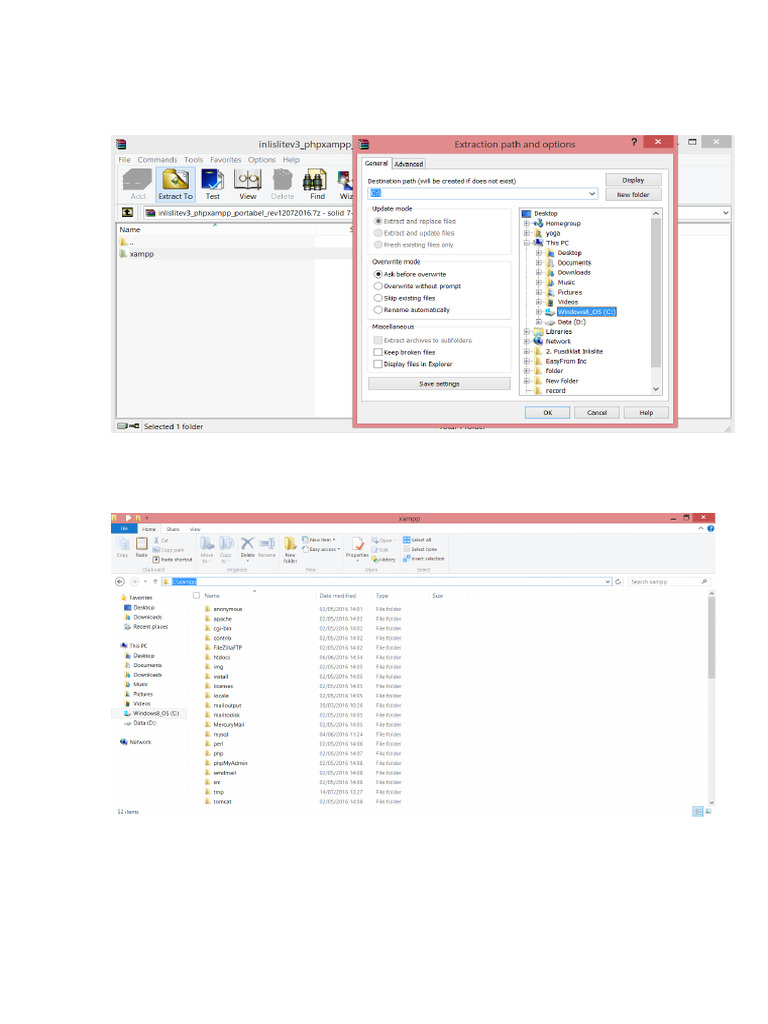768x1024 pixels.
Task: Click Explorer Up directory arrow
Action: click(155, 581)
